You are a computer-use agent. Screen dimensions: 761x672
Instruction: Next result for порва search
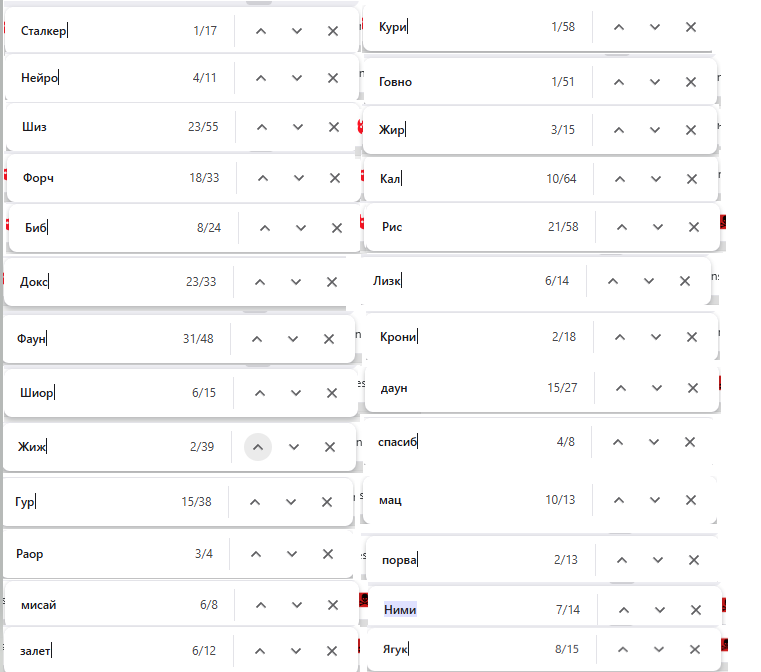(657, 560)
